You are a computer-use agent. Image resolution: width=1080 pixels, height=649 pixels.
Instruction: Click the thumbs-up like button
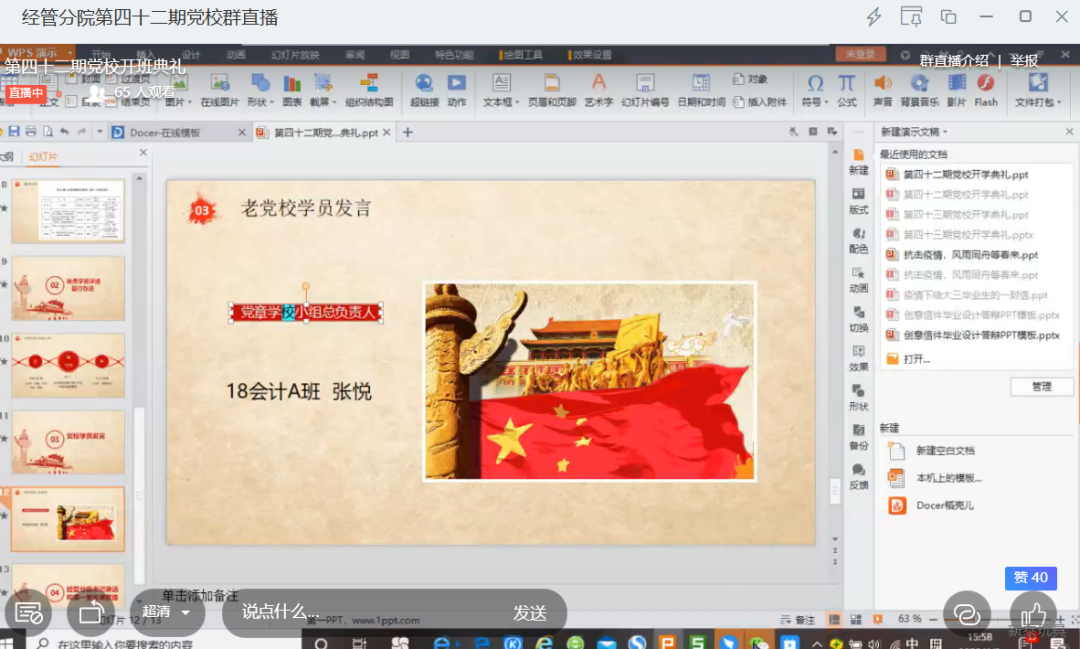[1033, 614]
